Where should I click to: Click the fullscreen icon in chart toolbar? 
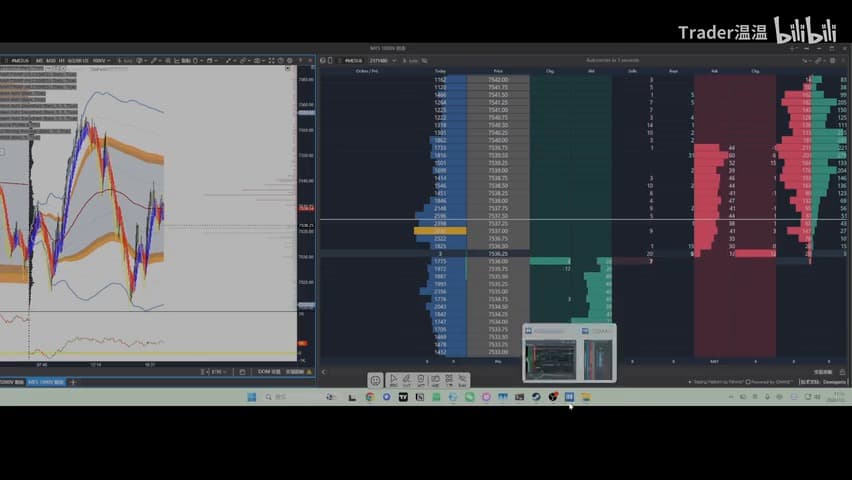click(271, 60)
